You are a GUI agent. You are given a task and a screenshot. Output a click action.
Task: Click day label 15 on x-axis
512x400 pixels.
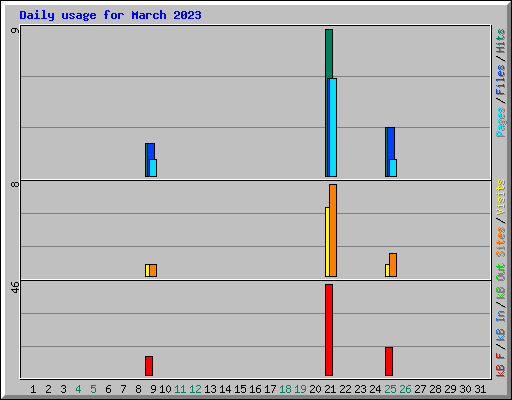click(240, 389)
